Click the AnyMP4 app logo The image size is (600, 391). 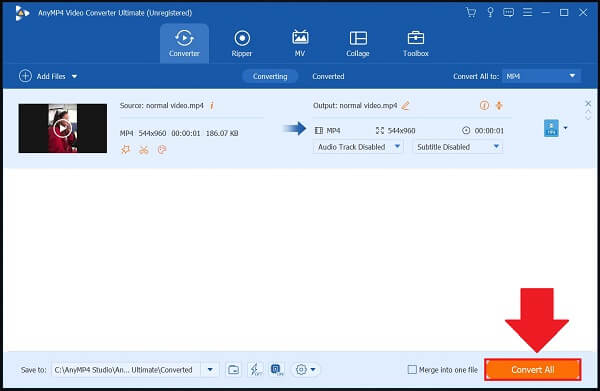coord(22,13)
